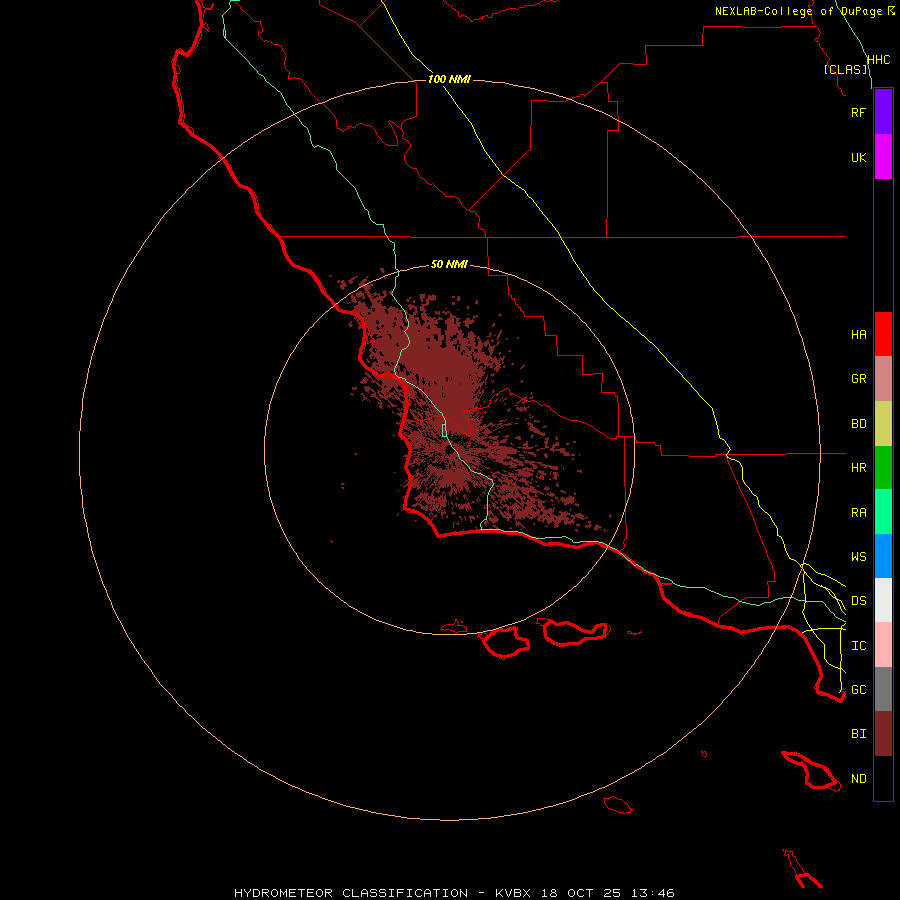
Task: Click the WS legend label
Action: pos(858,556)
